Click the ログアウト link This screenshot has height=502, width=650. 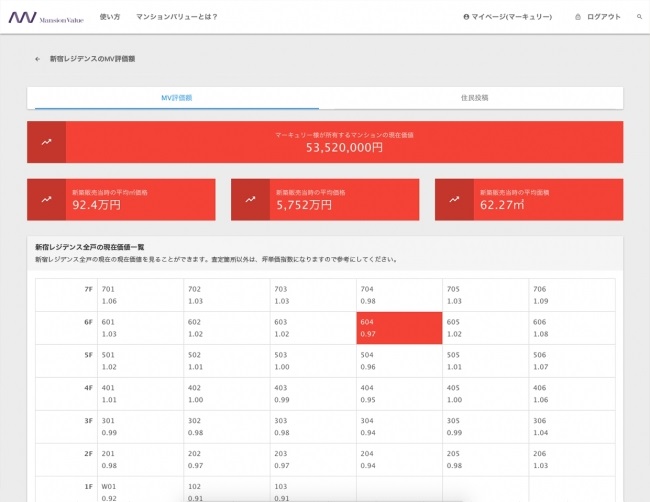pos(603,17)
